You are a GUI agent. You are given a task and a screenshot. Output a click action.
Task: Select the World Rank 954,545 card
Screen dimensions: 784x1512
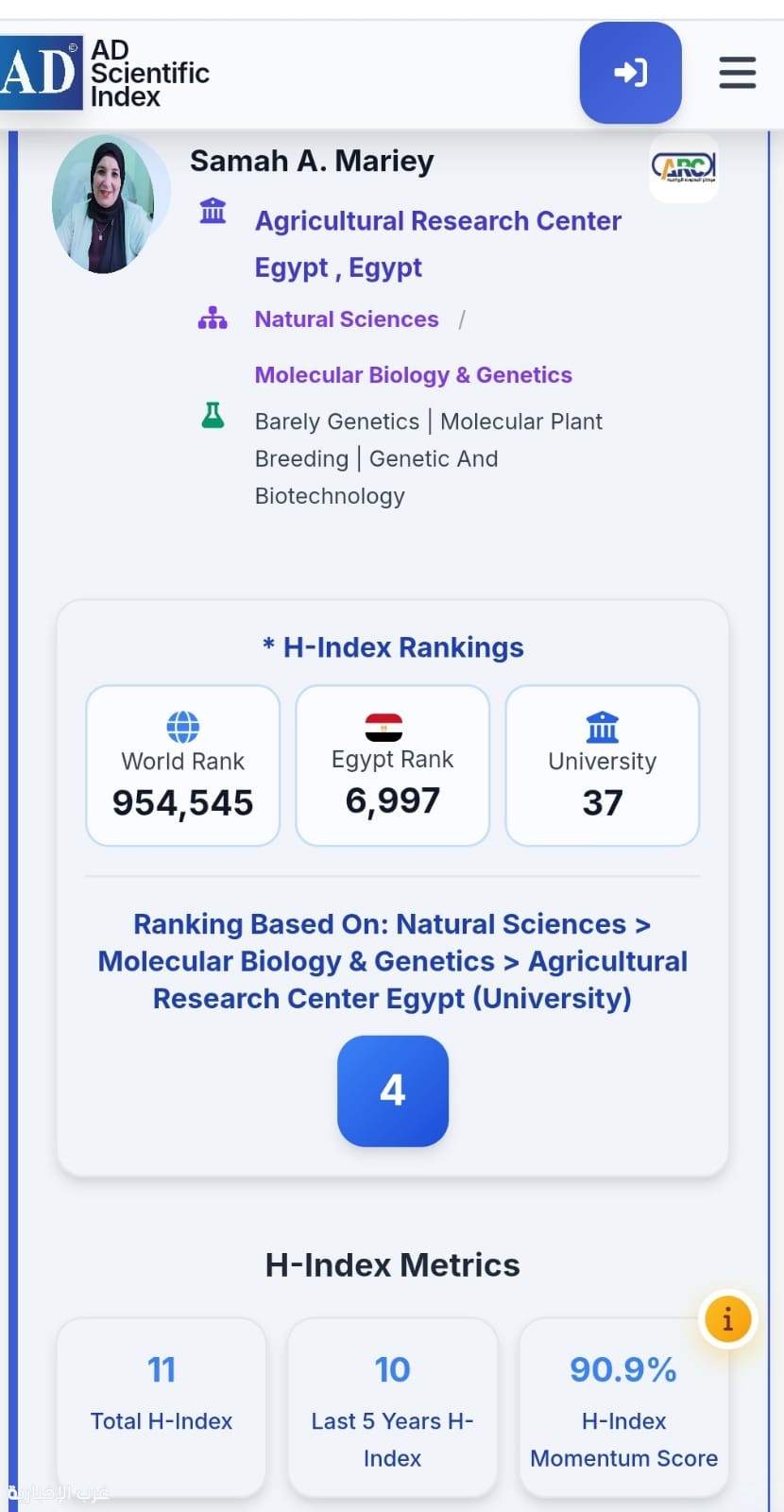(183, 765)
